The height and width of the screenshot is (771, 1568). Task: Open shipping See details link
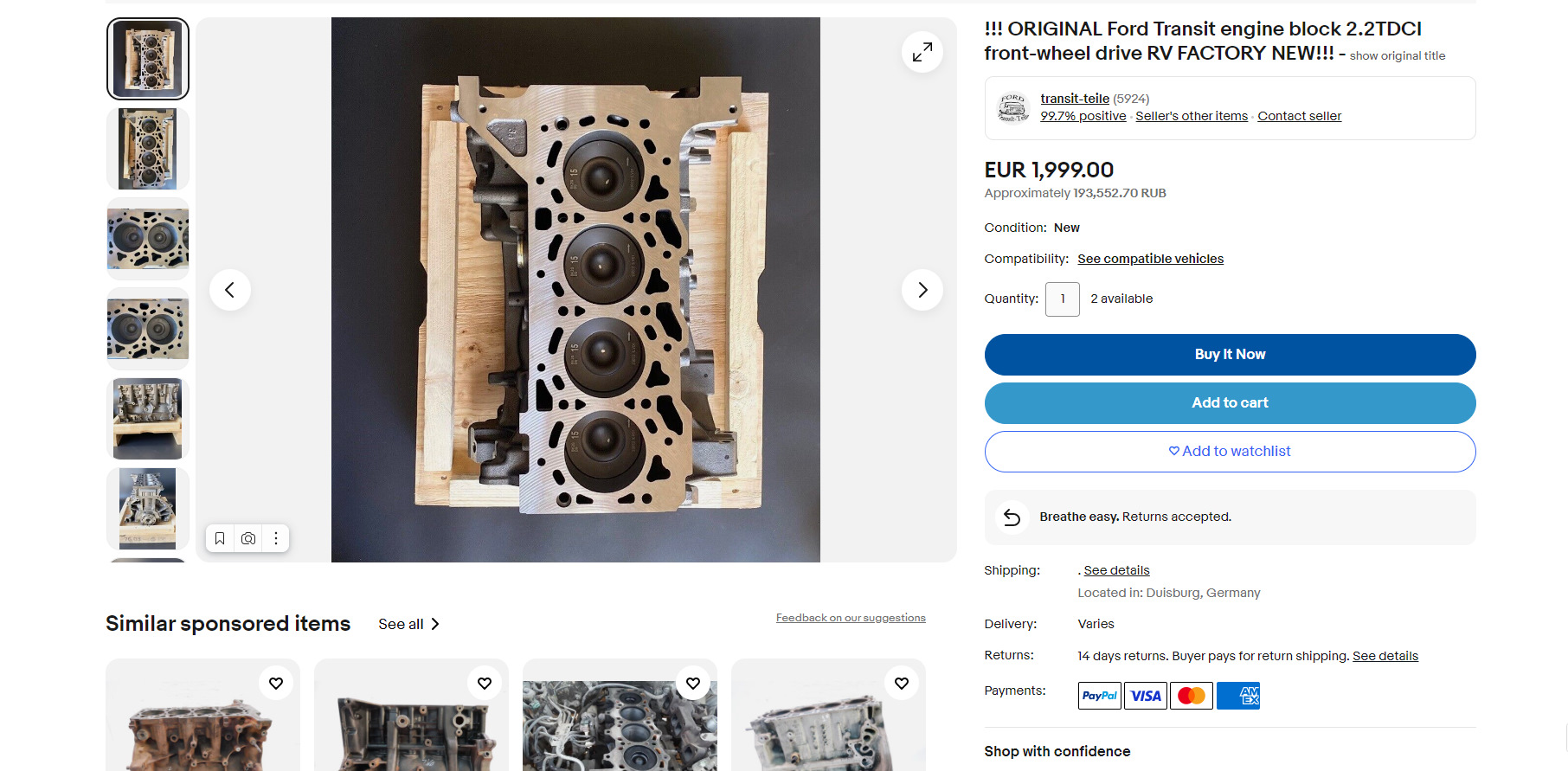(1117, 570)
